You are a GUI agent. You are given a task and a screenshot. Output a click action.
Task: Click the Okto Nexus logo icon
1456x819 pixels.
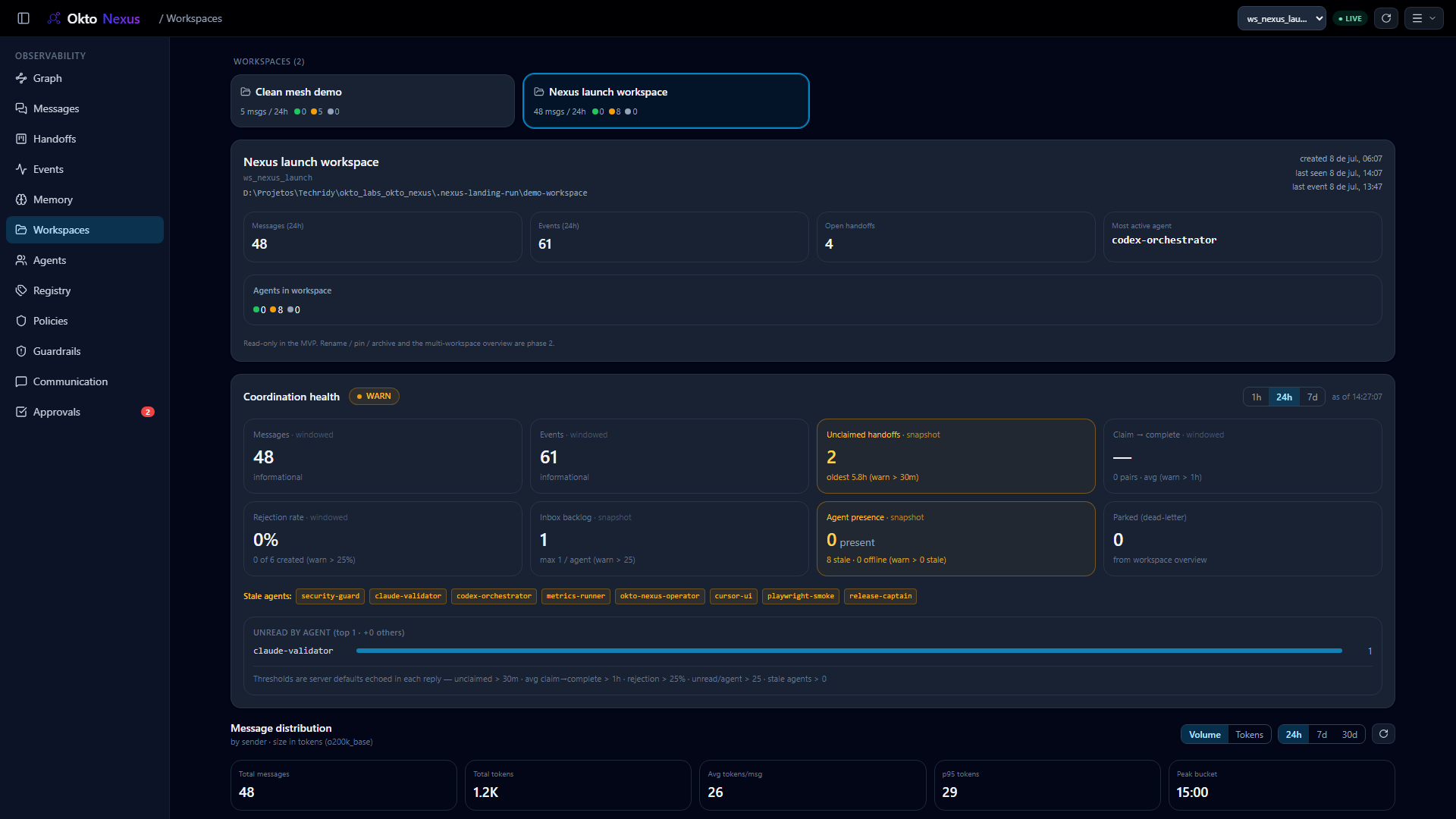point(55,18)
